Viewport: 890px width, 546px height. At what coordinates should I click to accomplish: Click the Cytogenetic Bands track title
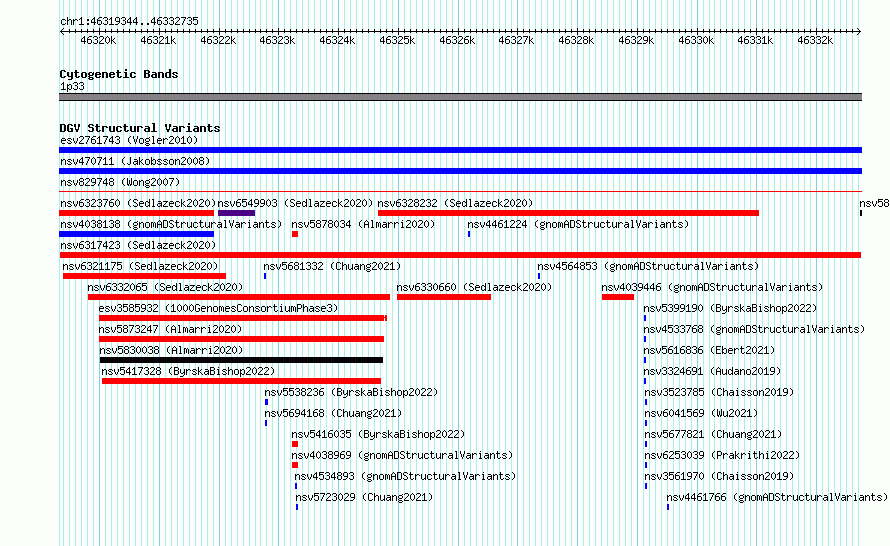119,74
